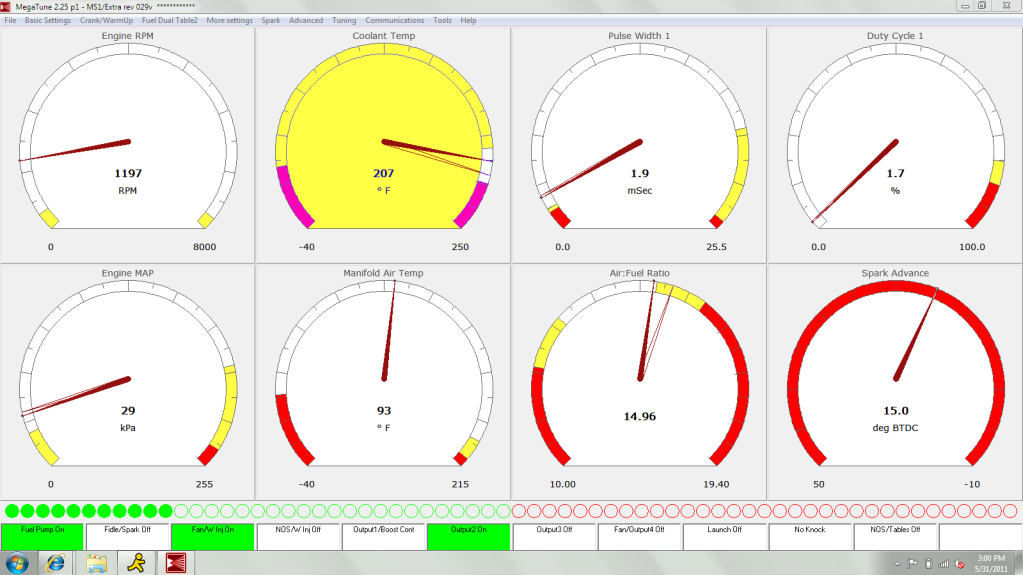Screen dimensions: 1023x575
Task: Click the Pulse Width 1 gauge
Action: pos(639,145)
